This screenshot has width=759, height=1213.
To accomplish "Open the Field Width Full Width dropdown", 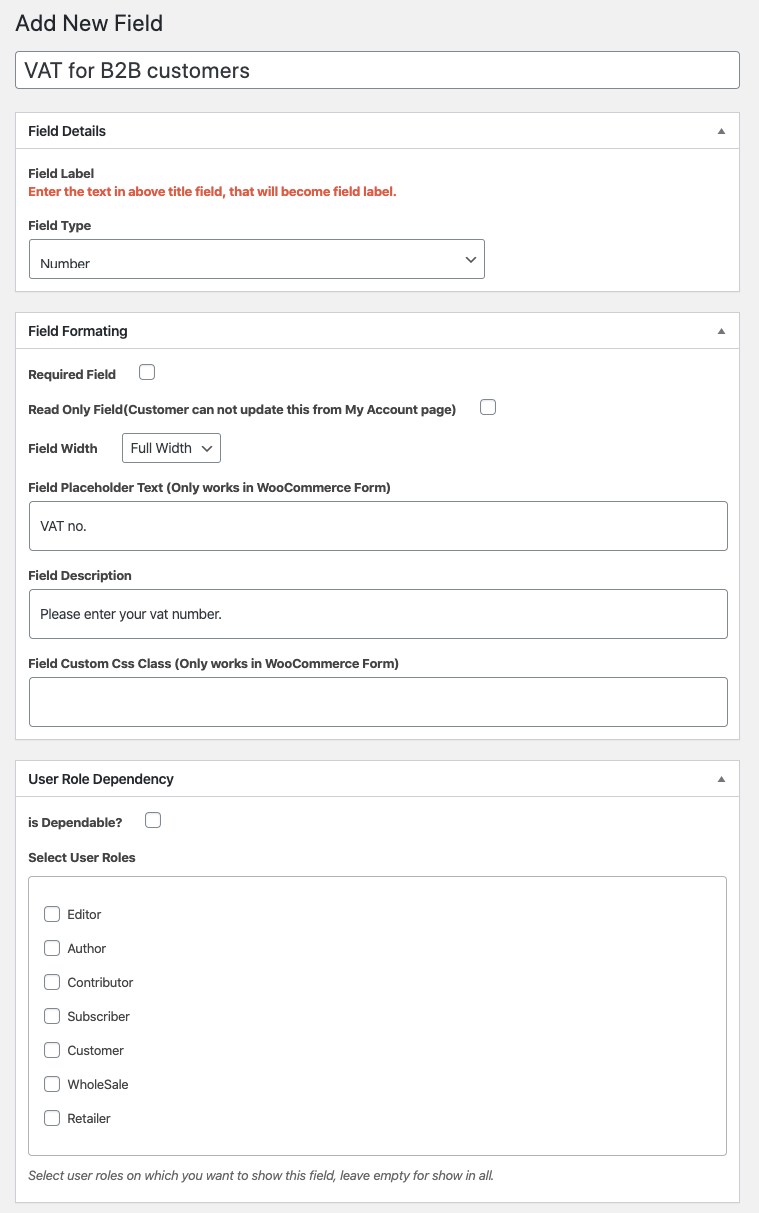I will coord(171,448).
